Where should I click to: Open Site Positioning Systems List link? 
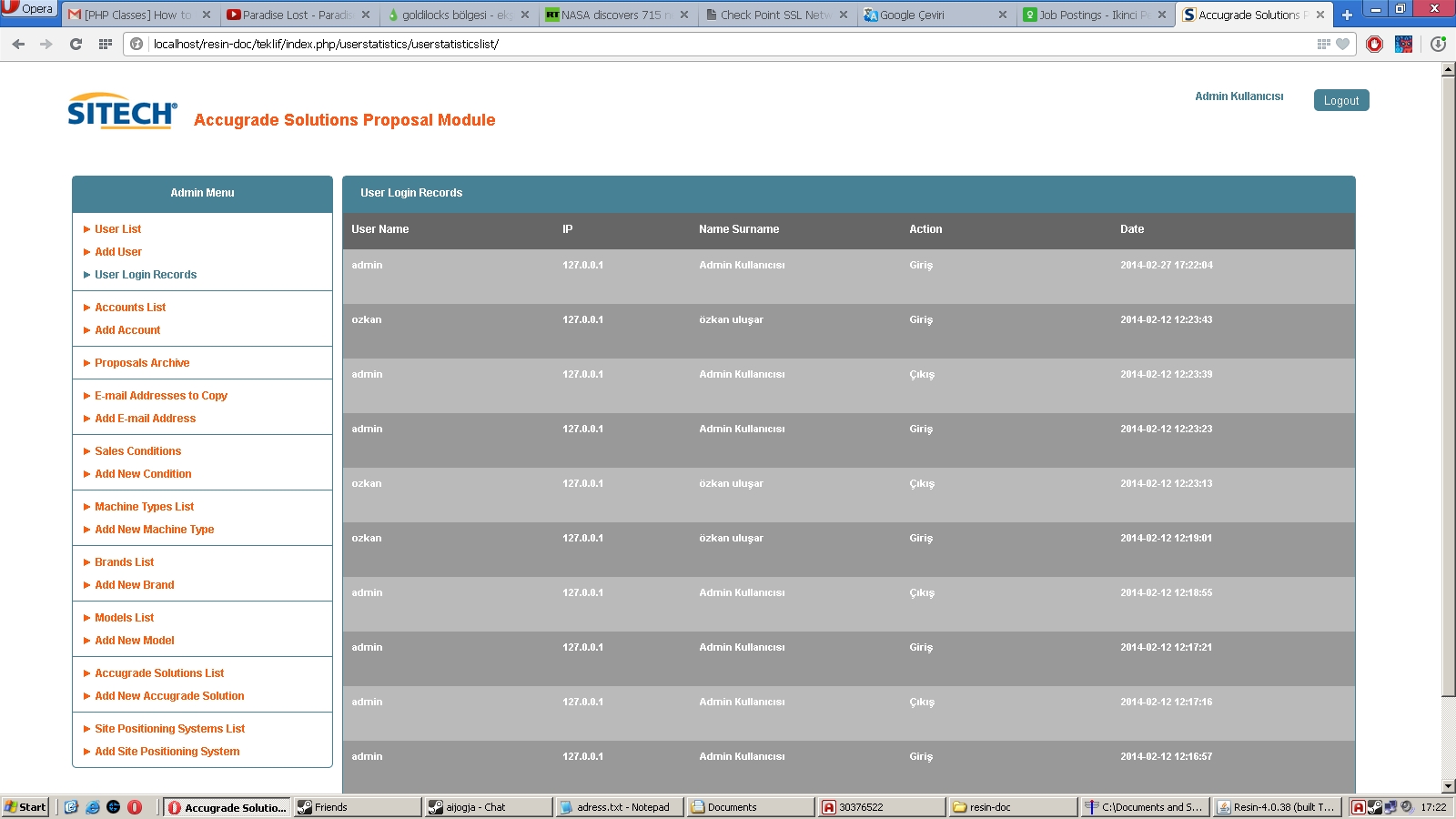[x=169, y=729]
